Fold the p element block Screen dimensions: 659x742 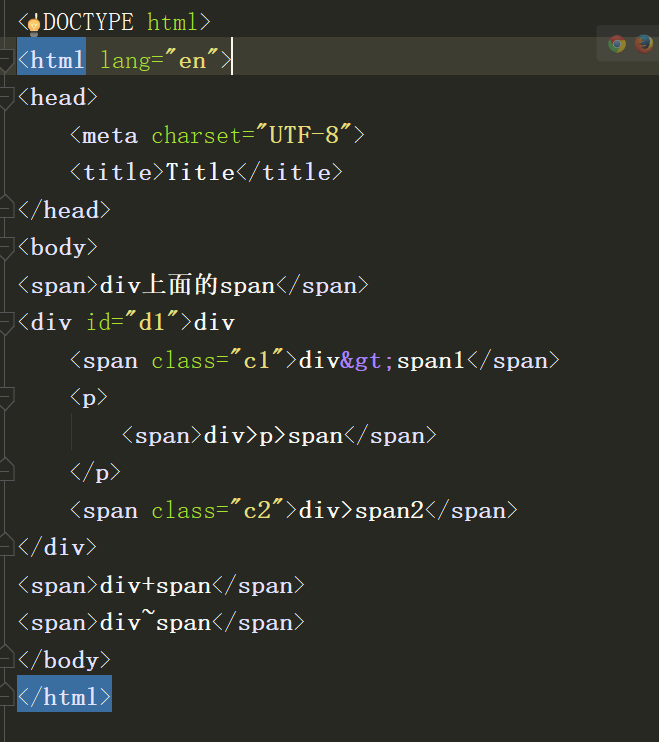click(6, 398)
